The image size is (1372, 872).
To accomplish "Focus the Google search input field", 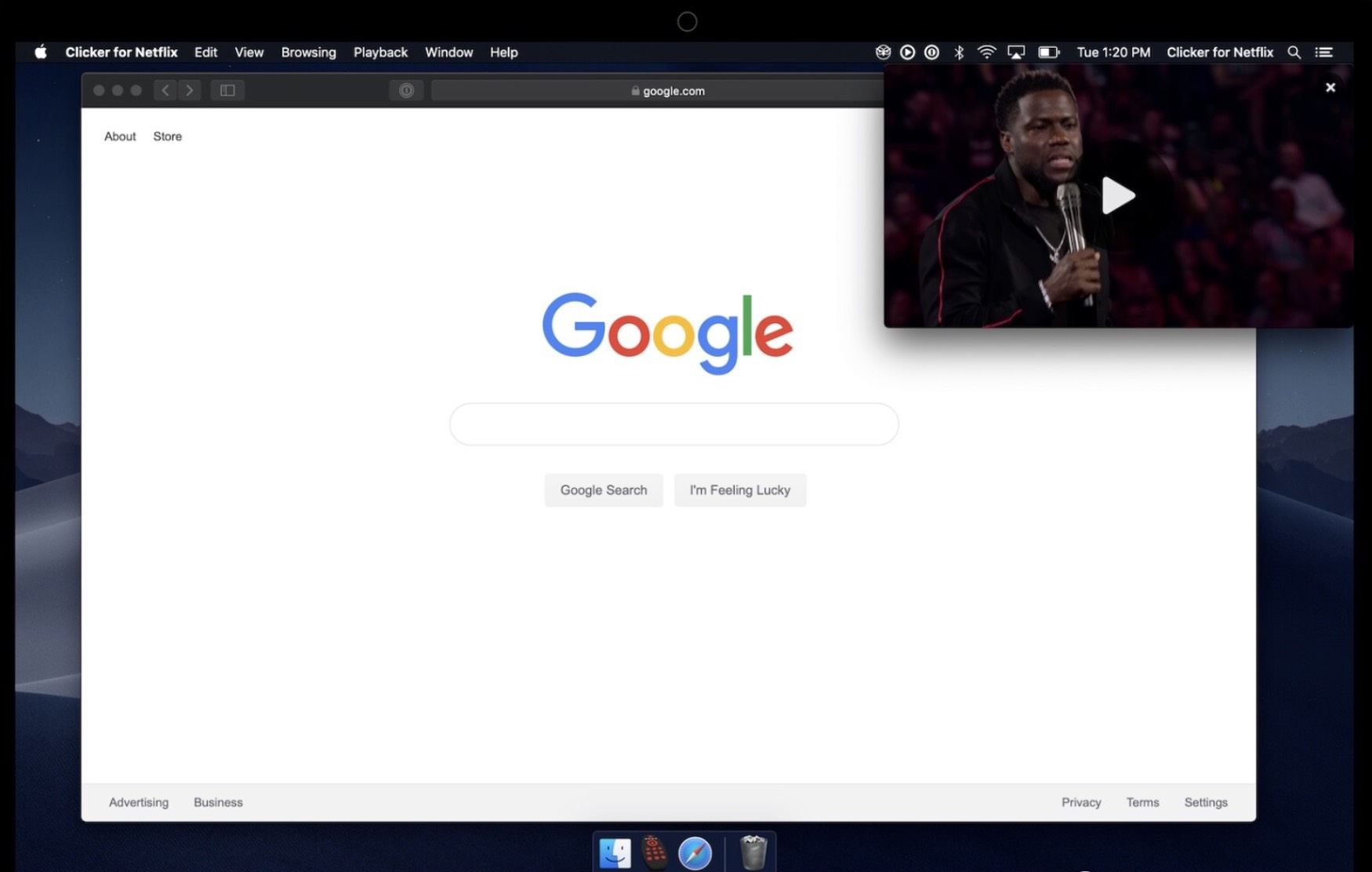I will [673, 424].
